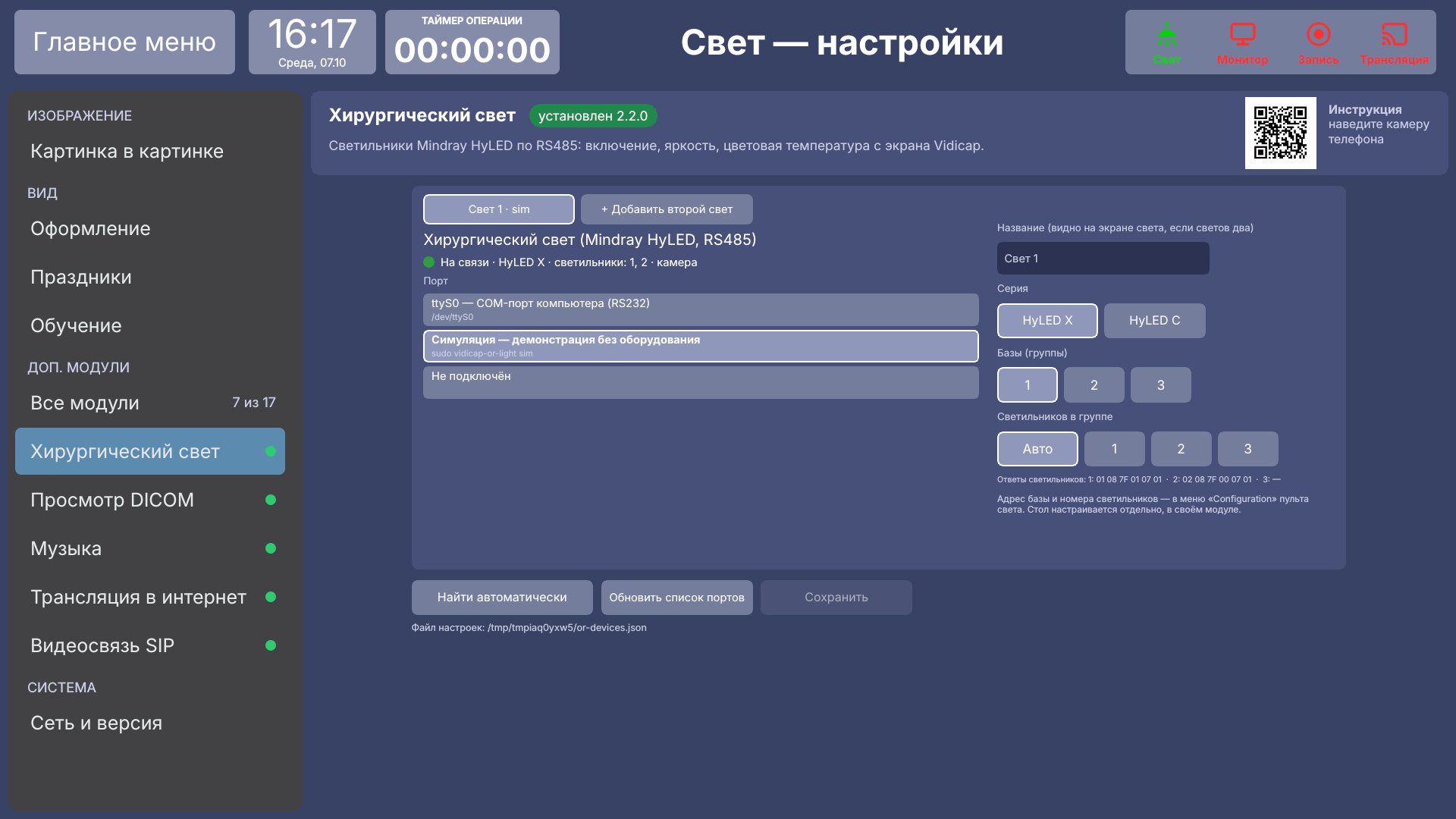The image size is (1456, 819).
Task: Click the установлен 2.2.0 badge
Action: (x=593, y=116)
